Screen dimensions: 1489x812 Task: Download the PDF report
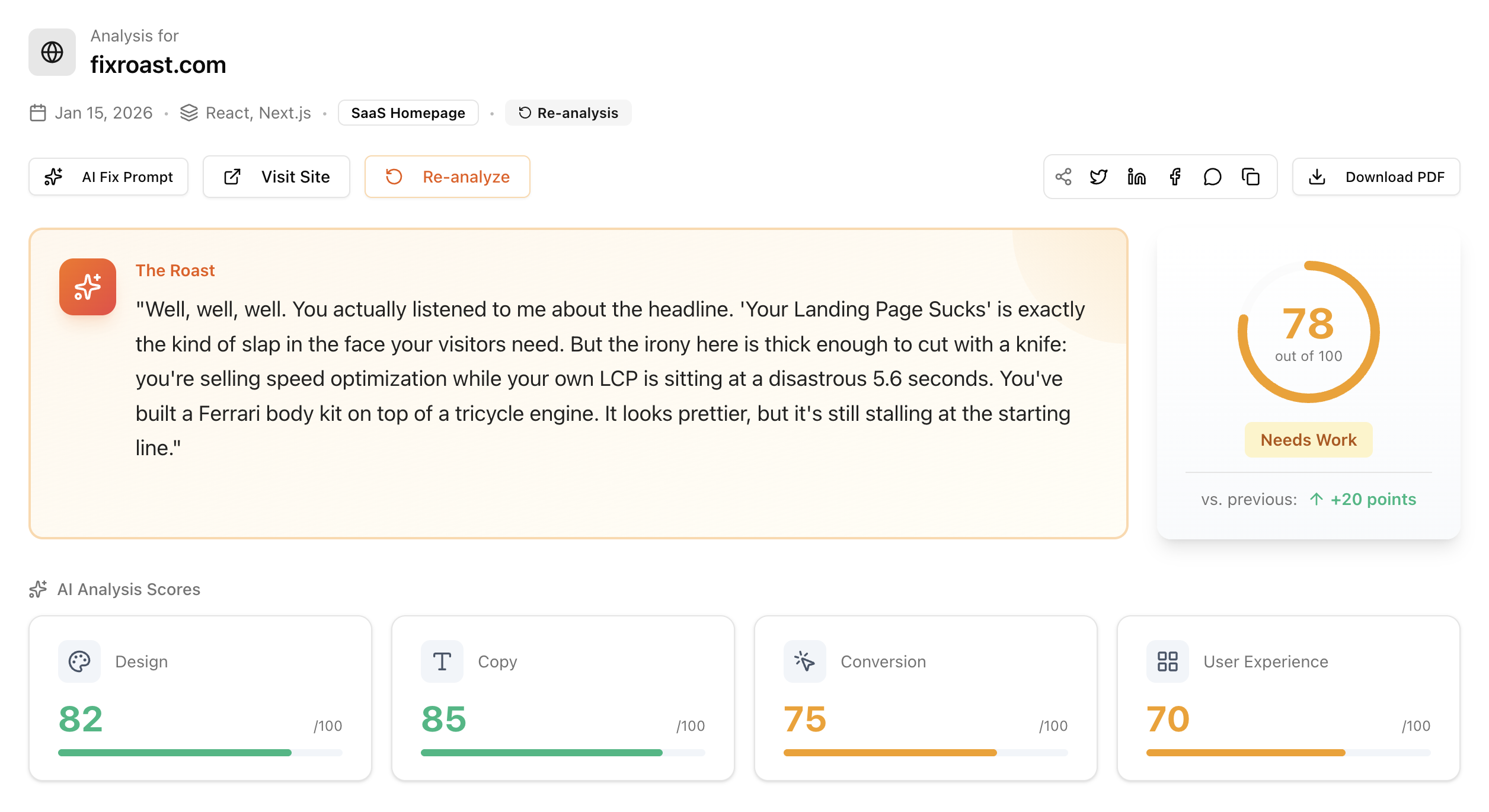(1376, 177)
